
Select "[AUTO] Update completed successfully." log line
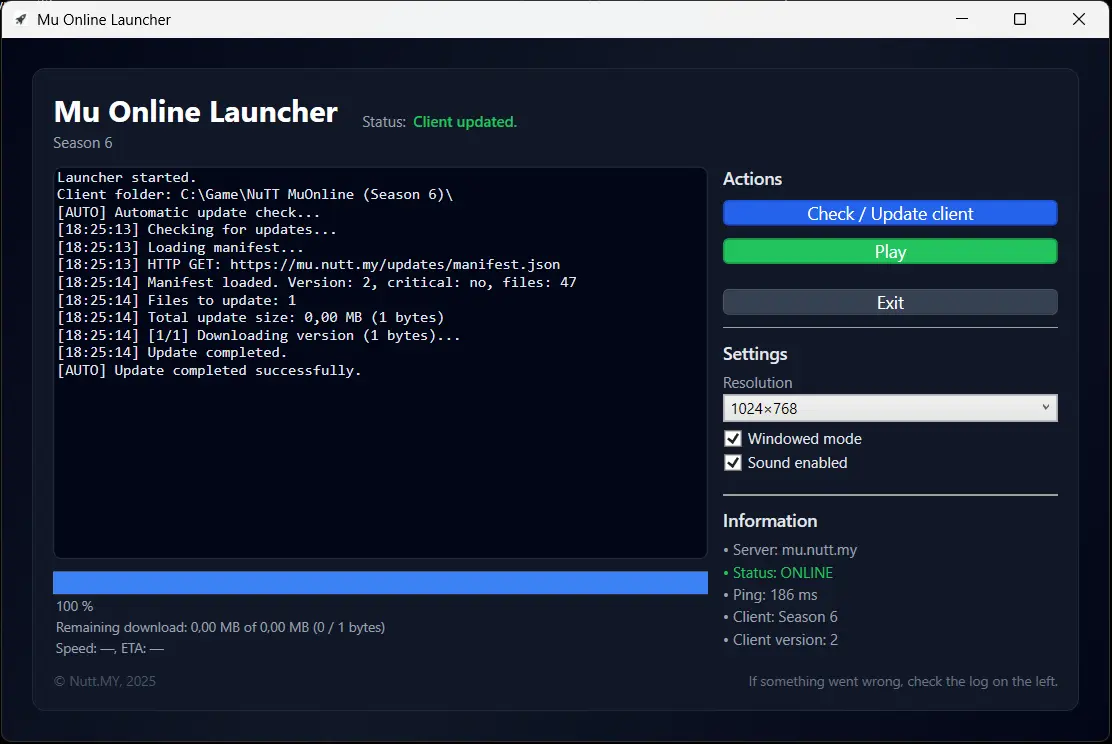point(209,370)
